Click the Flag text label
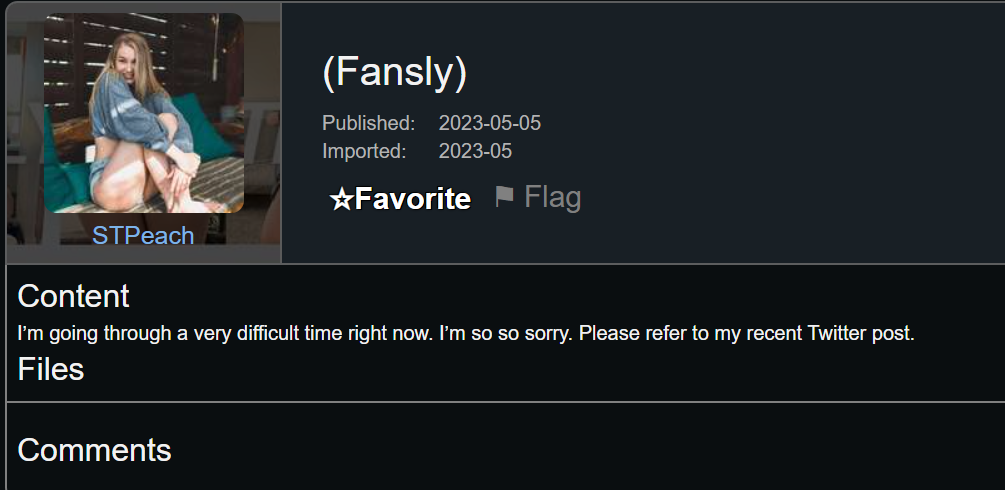The height and width of the screenshot is (490, 1005). [552, 197]
